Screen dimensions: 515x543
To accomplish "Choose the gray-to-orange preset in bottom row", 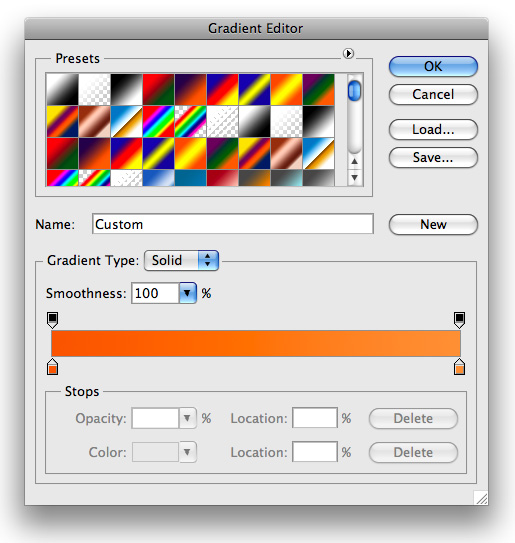I will pos(254,178).
